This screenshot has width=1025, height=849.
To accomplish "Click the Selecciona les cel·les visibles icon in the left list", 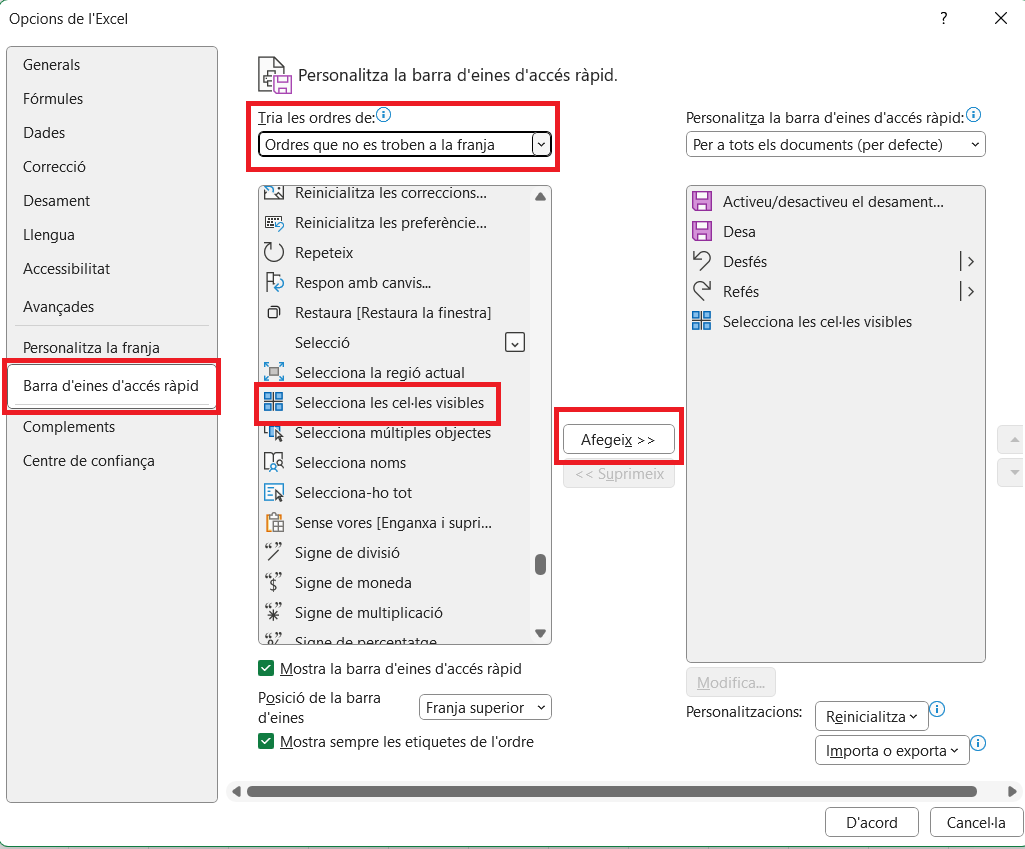I will [274, 402].
